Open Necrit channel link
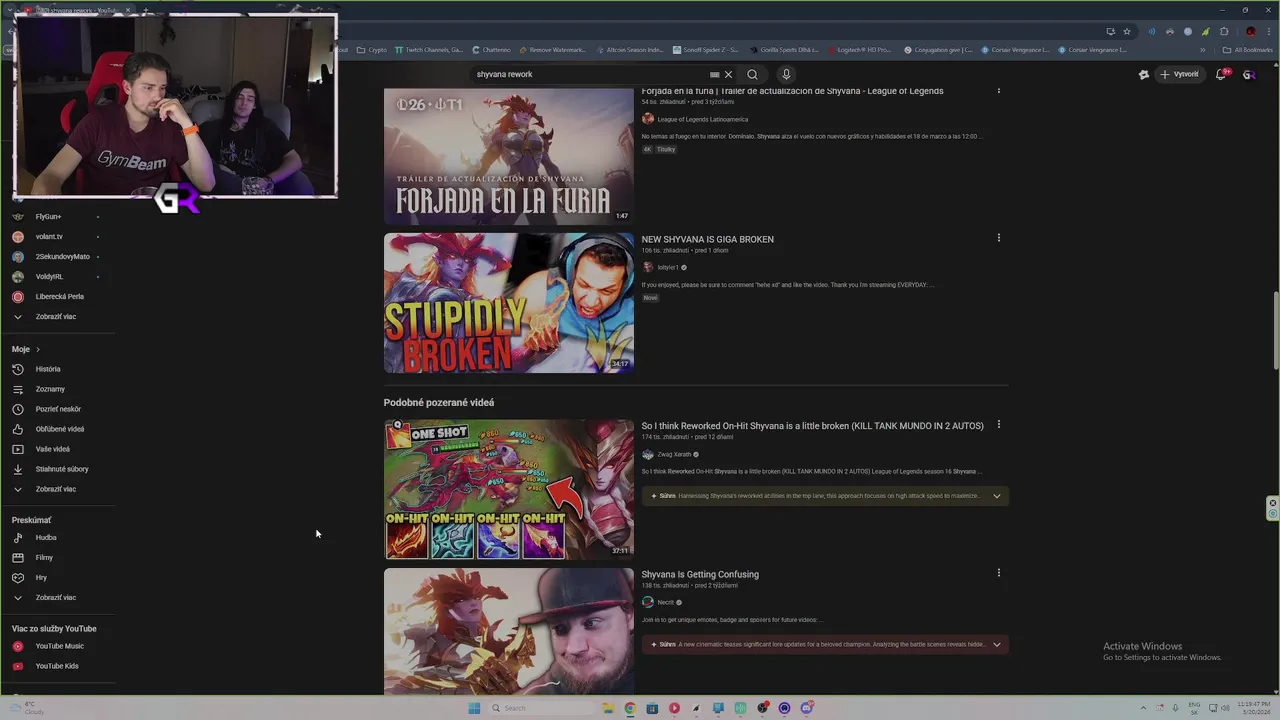The height and width of the screenshot is (720, 1280). click(x=665, y=603)
